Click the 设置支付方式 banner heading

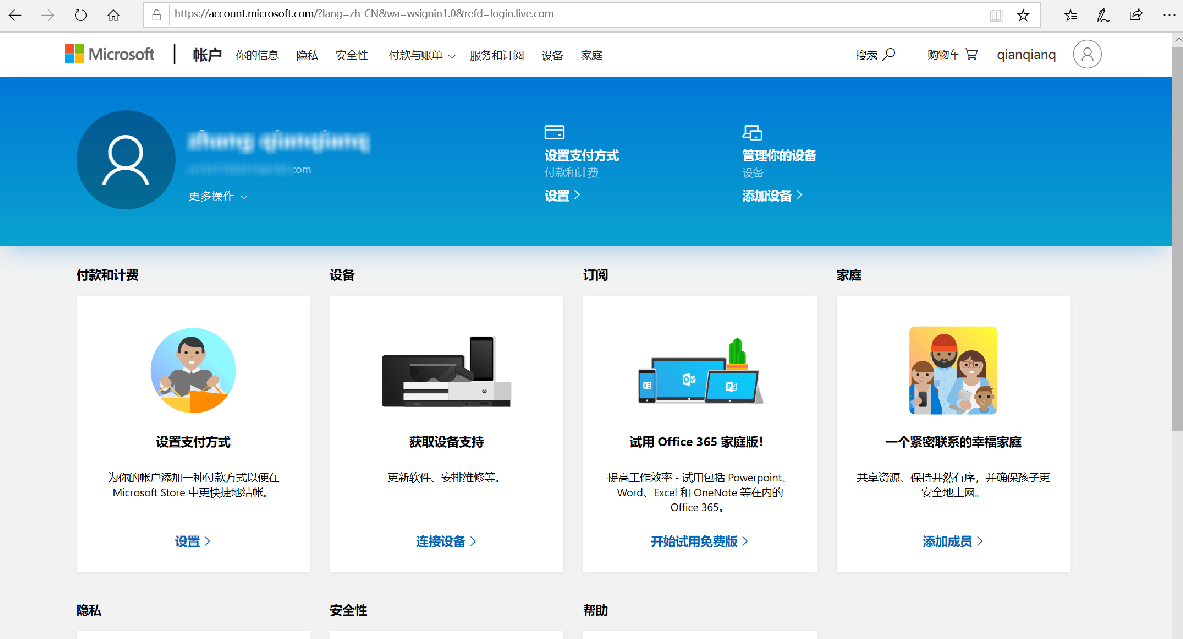(582, 155)
